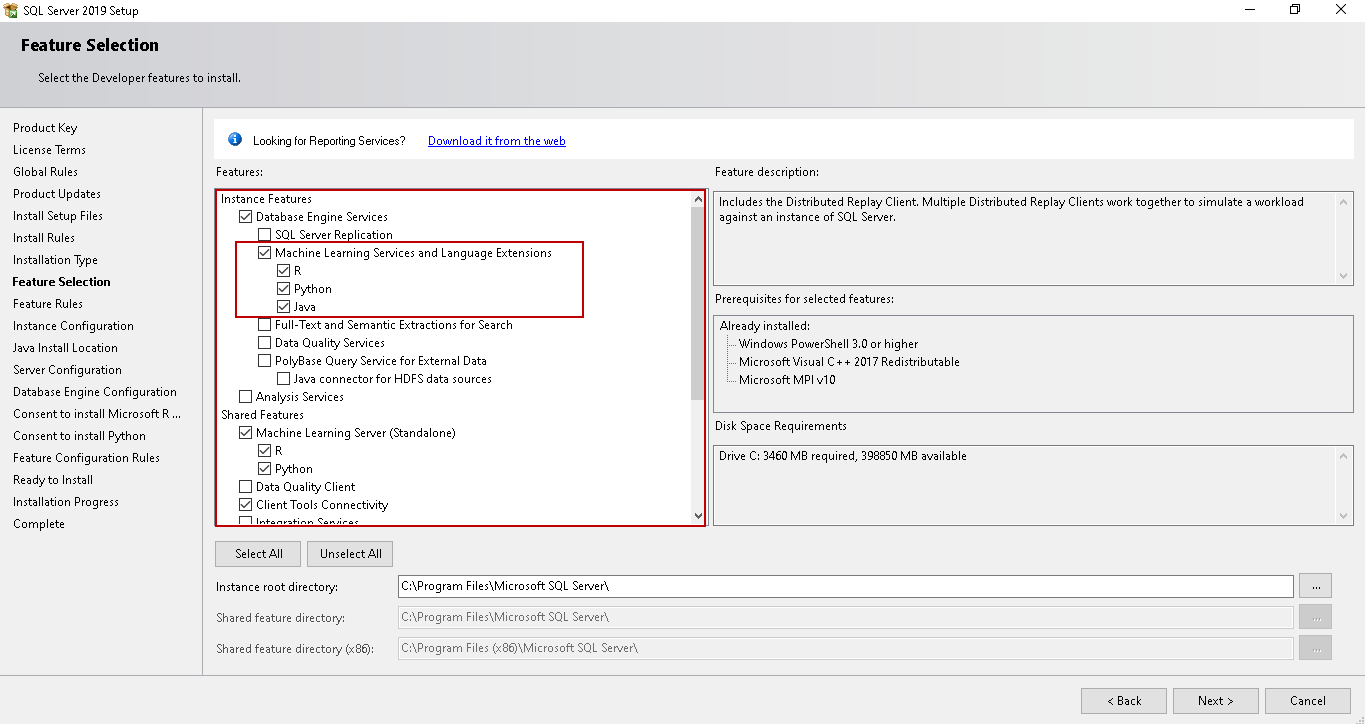Click the 'Server Configuration' sidebar step
This screenshot has width=1365, height=724.
click(67, 370)
